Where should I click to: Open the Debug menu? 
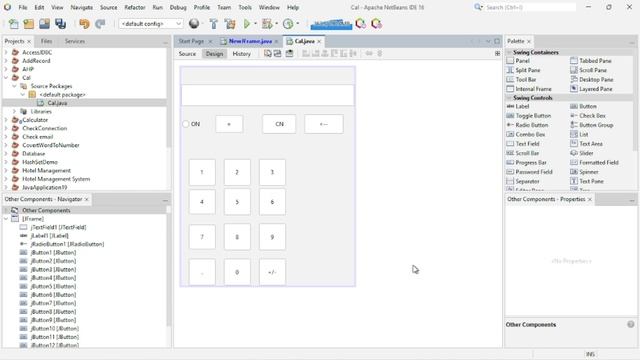178,7
